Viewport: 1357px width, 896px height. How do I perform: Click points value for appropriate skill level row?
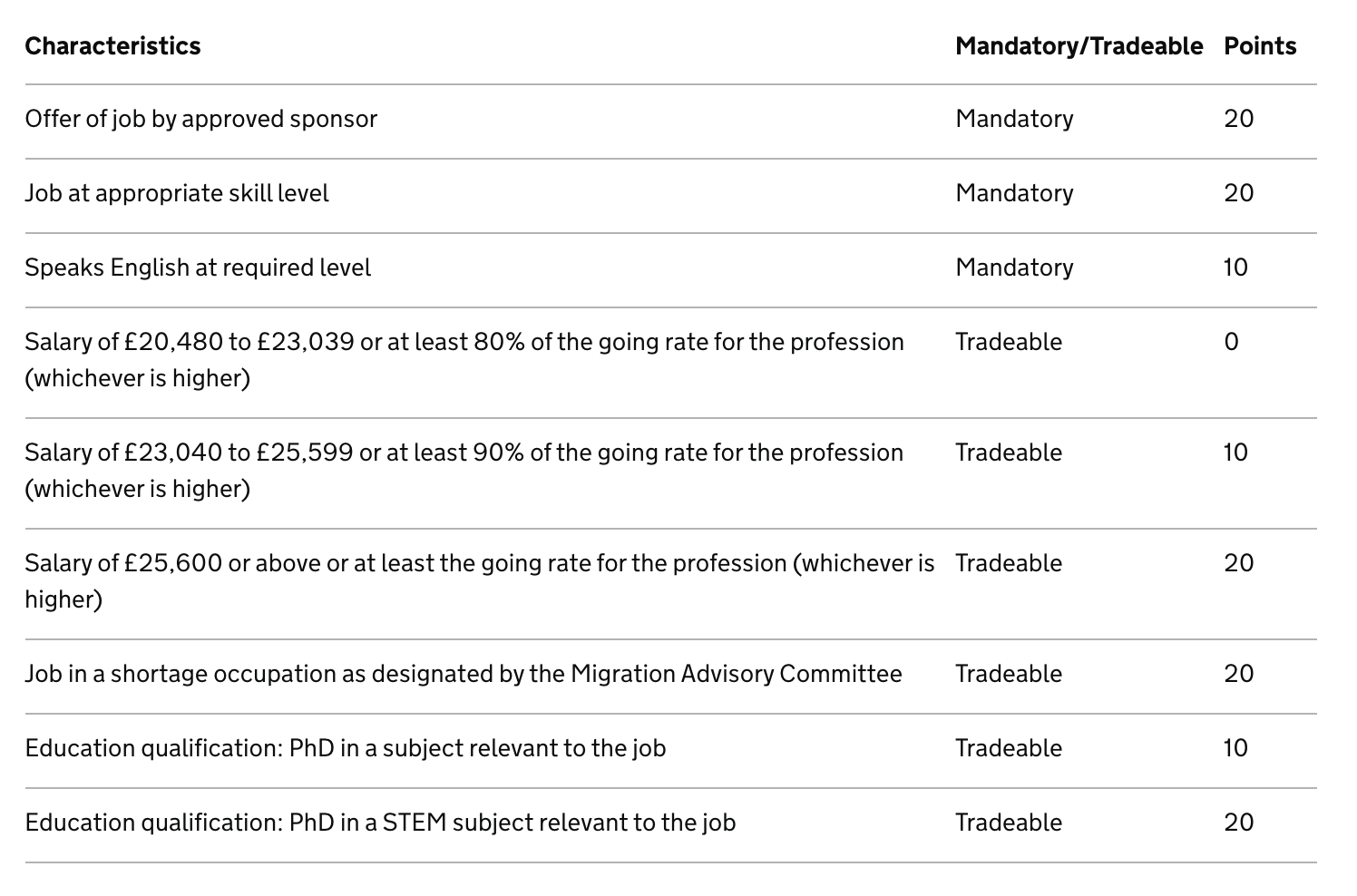tap(1238, 193)
